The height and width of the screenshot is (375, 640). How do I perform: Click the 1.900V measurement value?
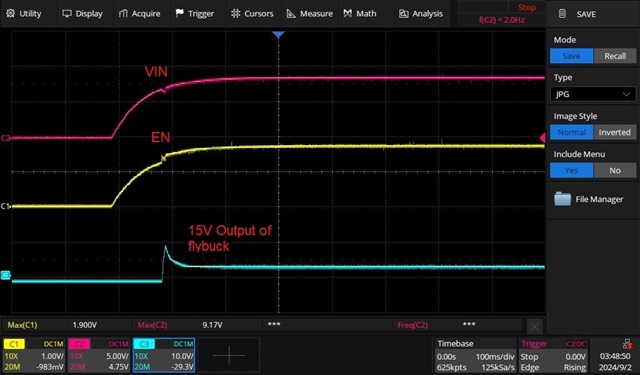(x=84, y=325)
